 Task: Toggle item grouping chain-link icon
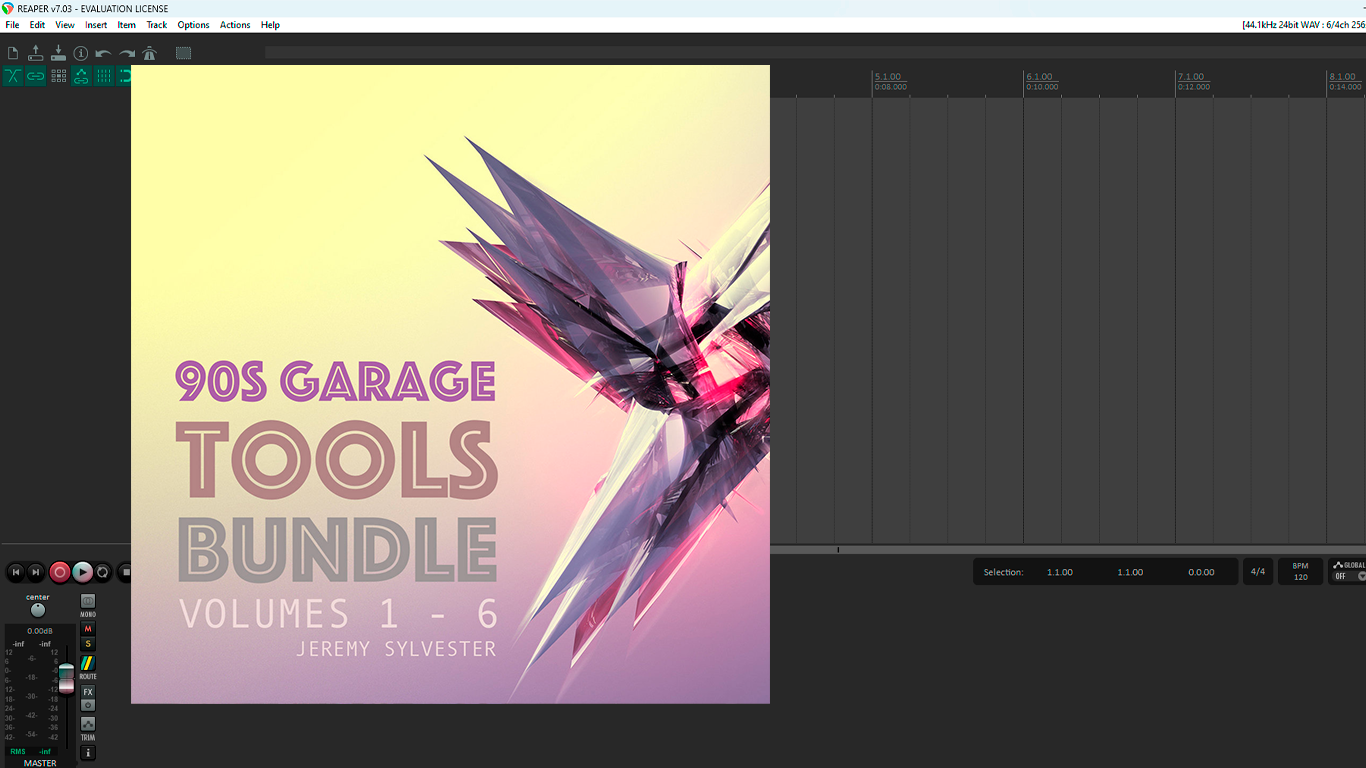tap(35, 76)
